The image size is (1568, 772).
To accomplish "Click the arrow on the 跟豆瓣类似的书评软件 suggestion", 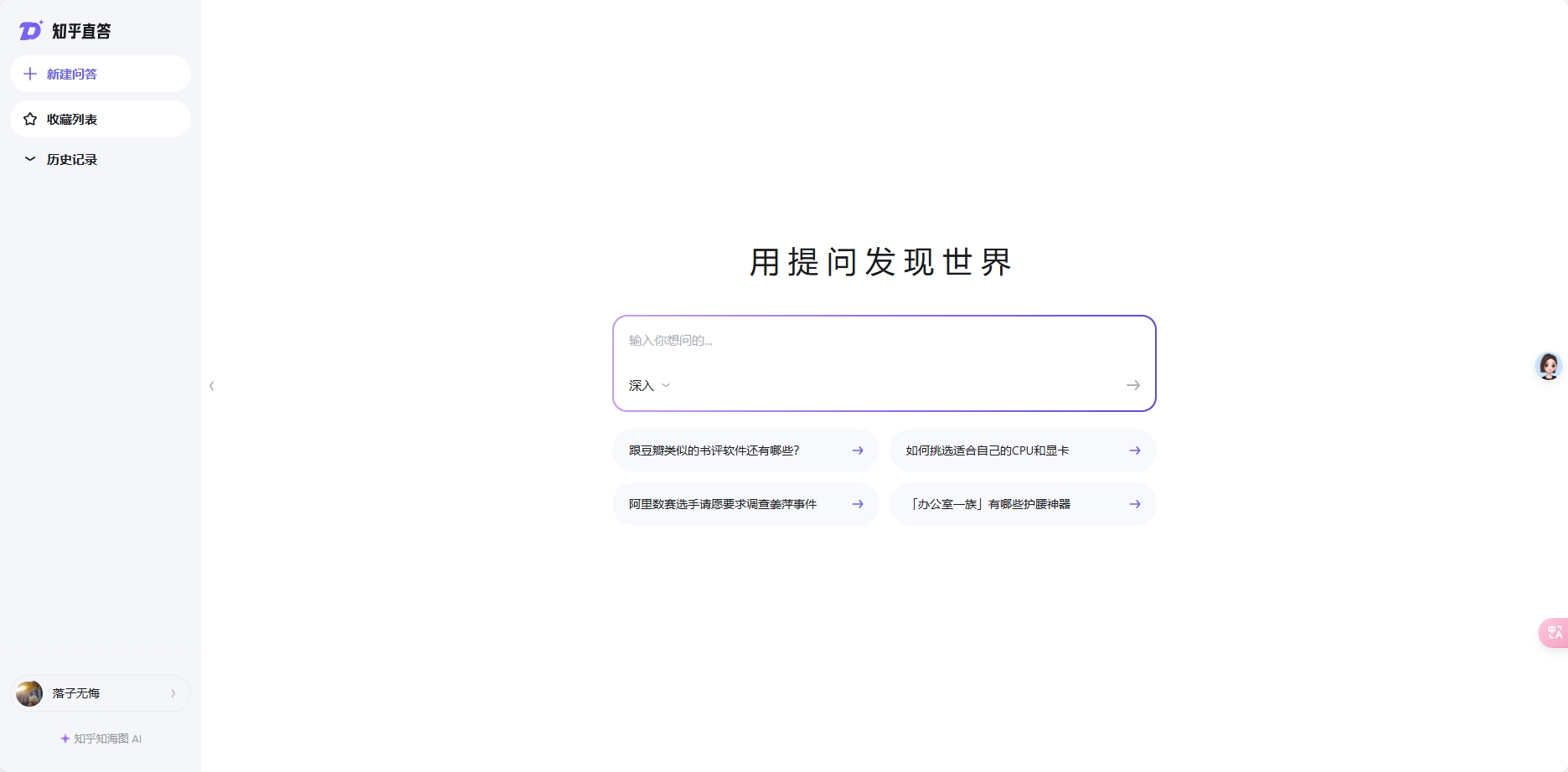I will point(857,450).
